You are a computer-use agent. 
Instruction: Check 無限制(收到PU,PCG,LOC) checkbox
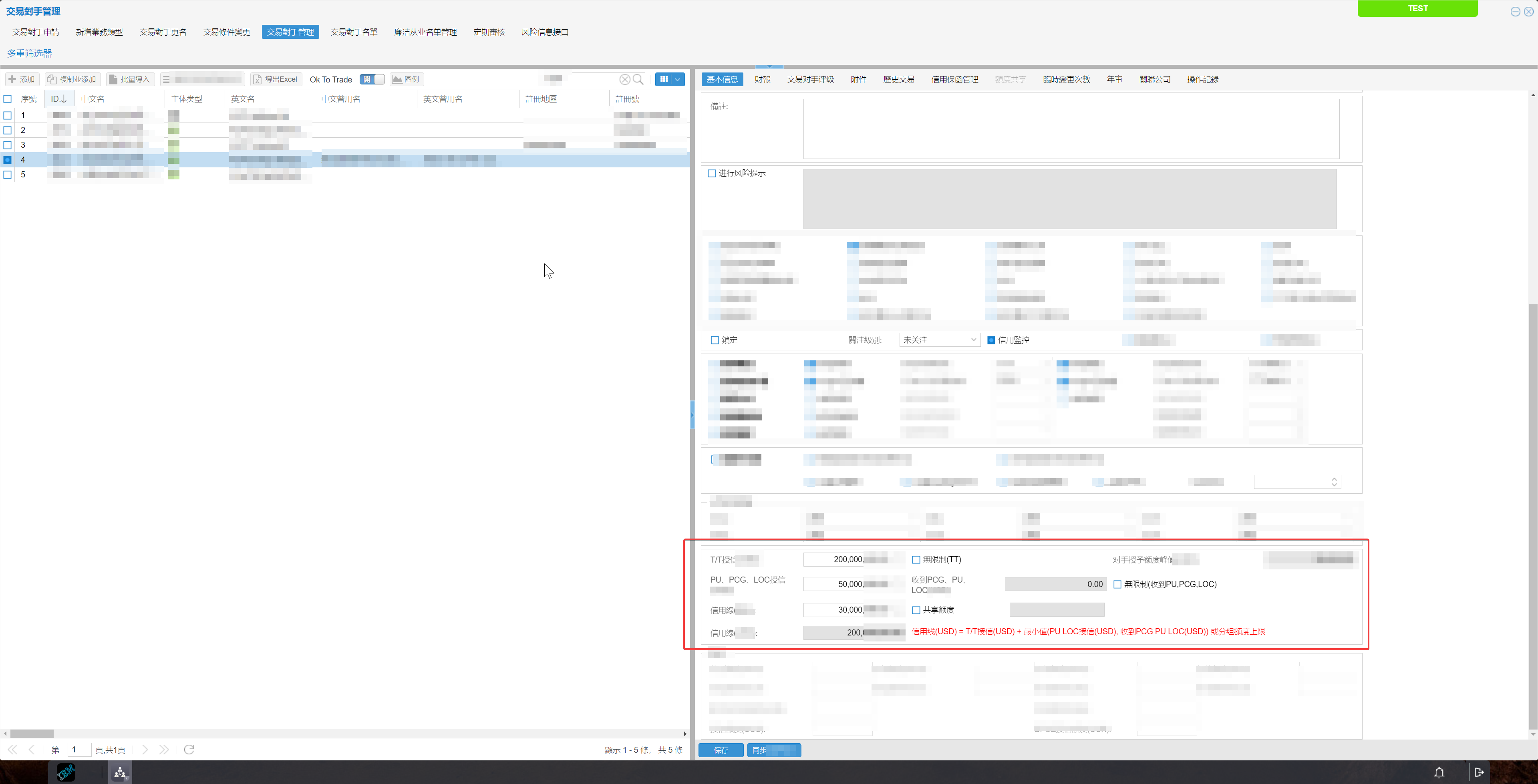(1117, 585)
